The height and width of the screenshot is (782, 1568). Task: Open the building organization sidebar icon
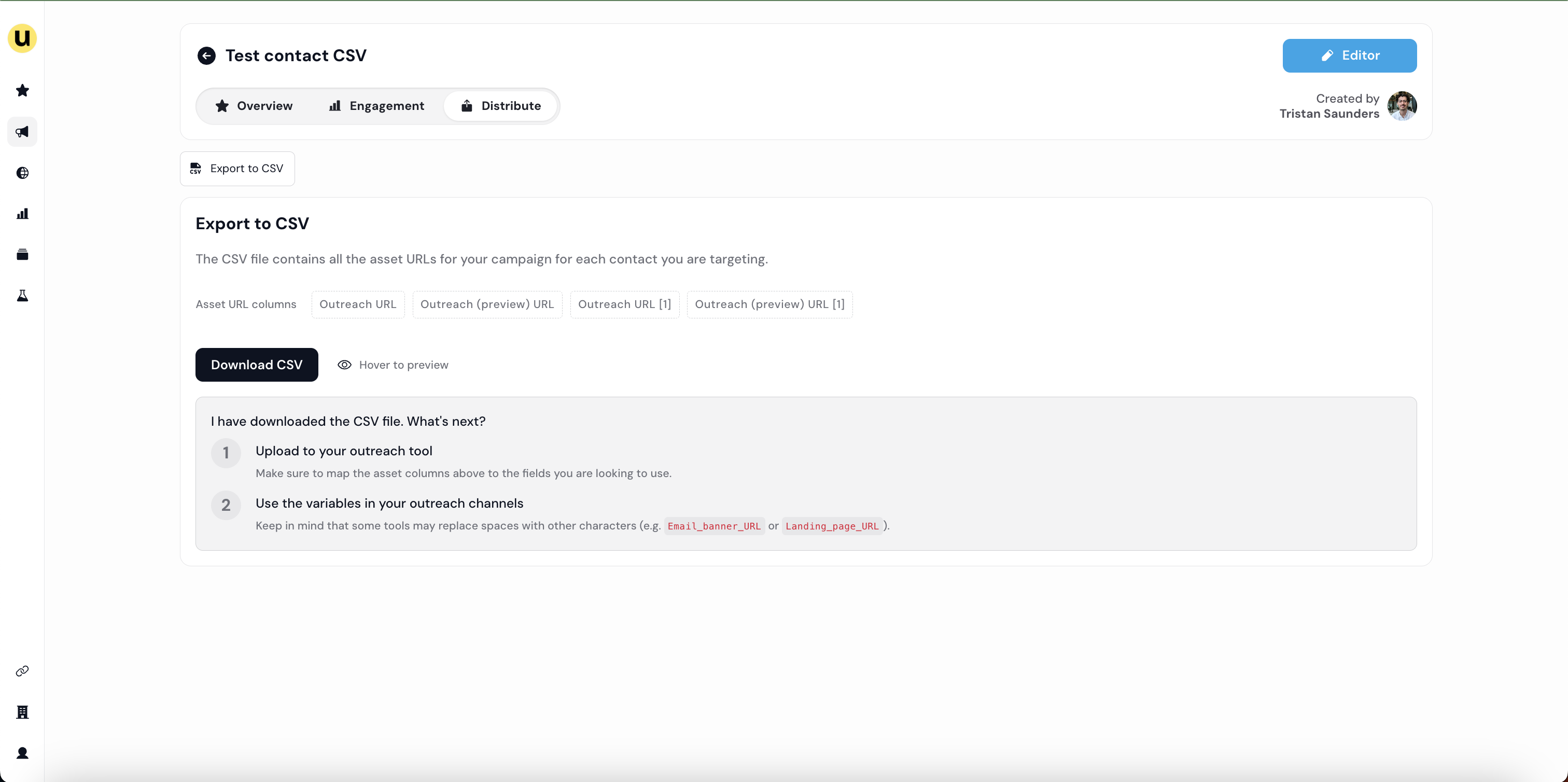coord(22,712)
